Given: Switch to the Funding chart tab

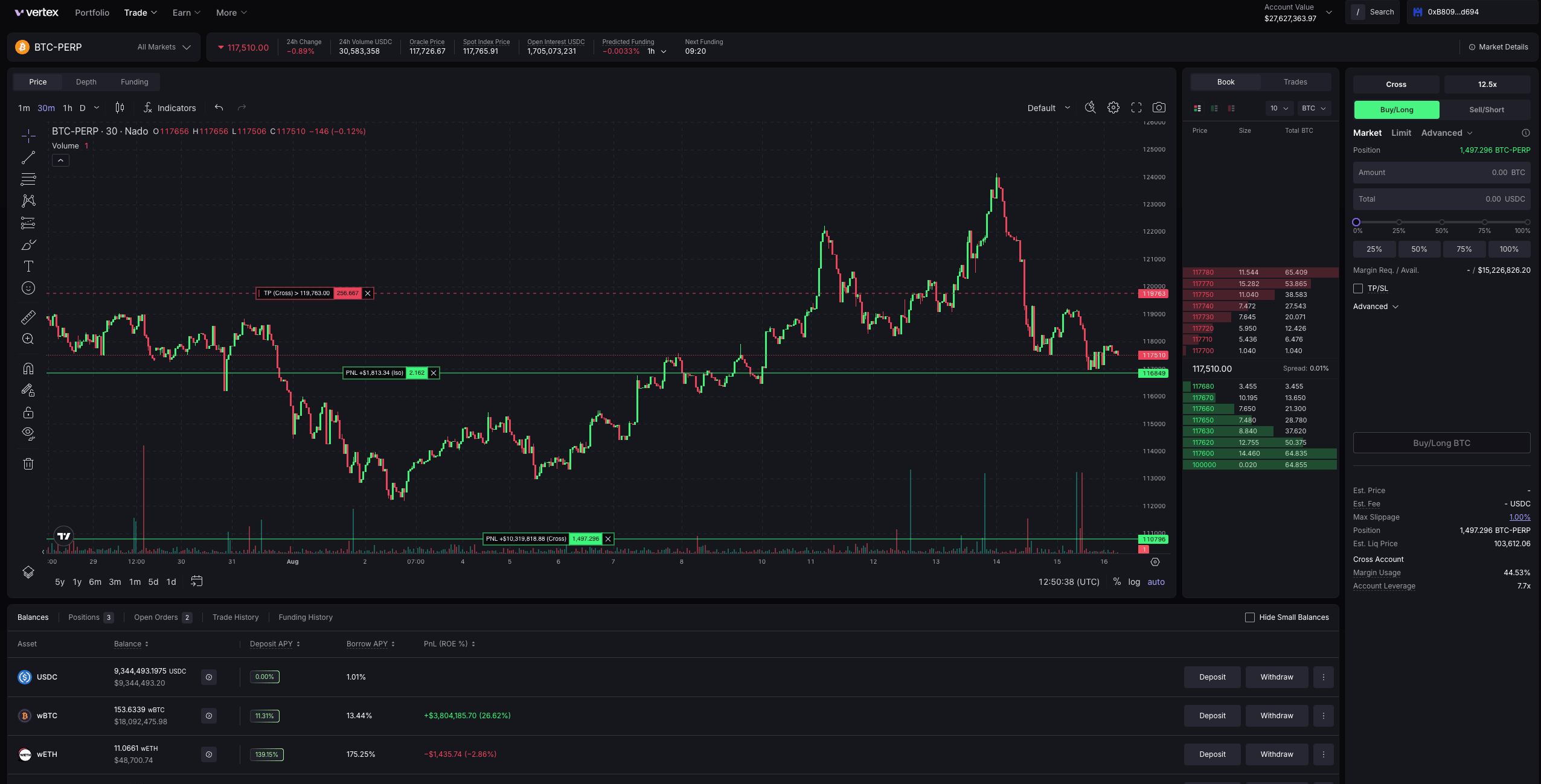Looking at the screenshot, I should pos(134,82).
